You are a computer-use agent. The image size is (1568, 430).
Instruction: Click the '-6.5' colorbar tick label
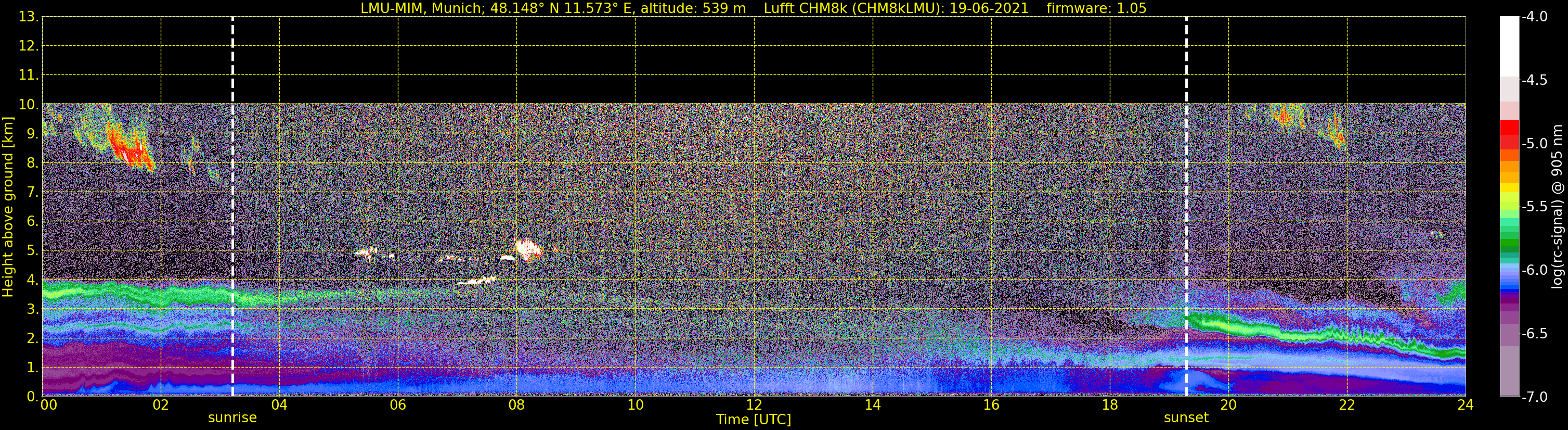[1535, 333]
